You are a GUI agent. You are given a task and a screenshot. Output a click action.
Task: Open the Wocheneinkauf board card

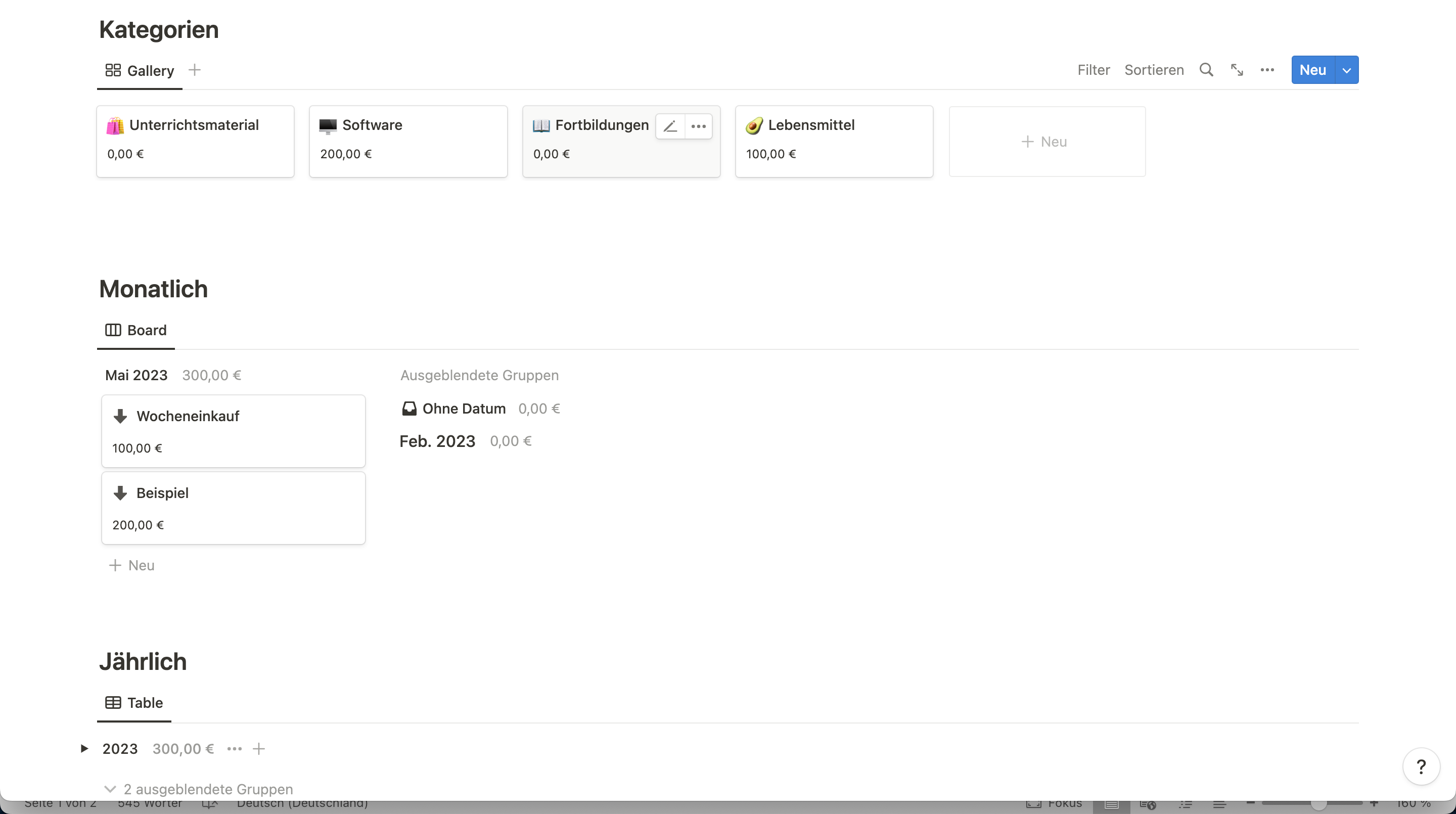233,431
